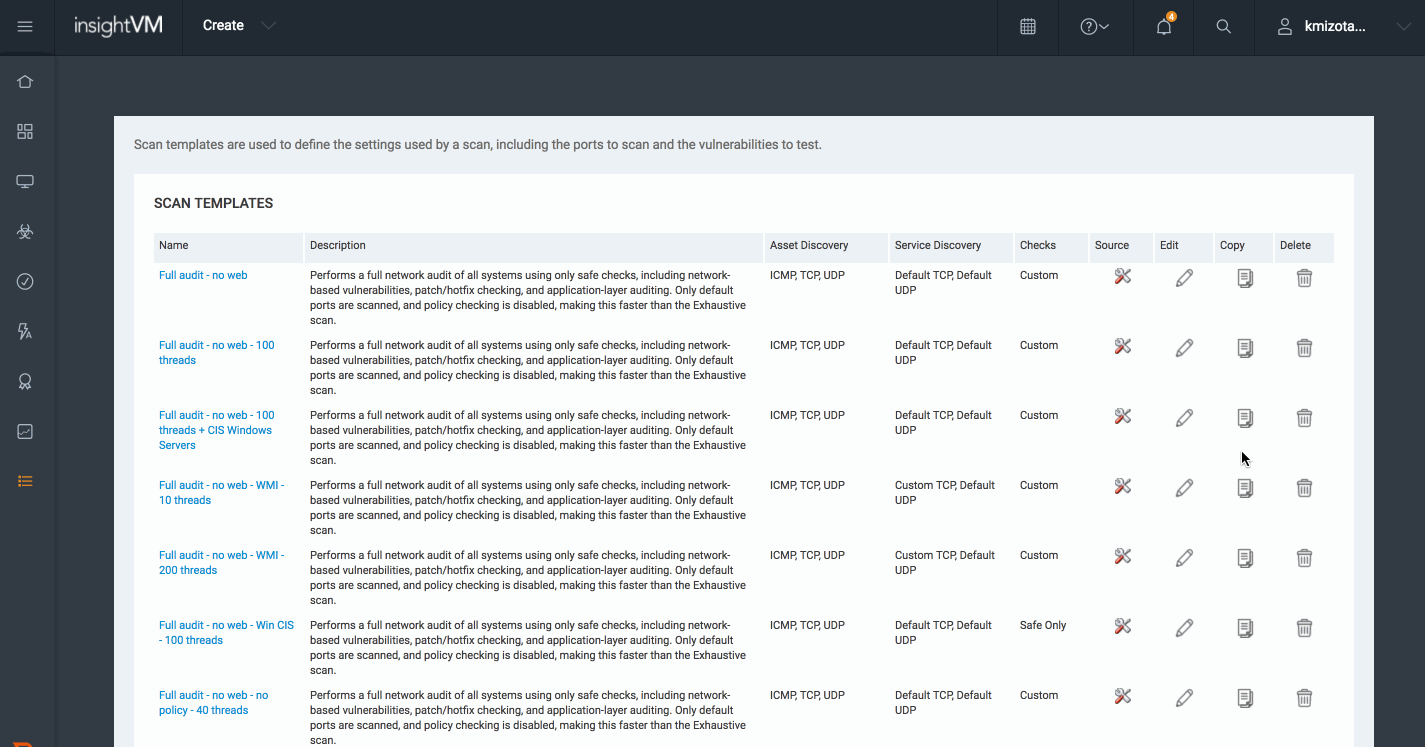Select the Administration list icon in sidebar

click(25, 481)
